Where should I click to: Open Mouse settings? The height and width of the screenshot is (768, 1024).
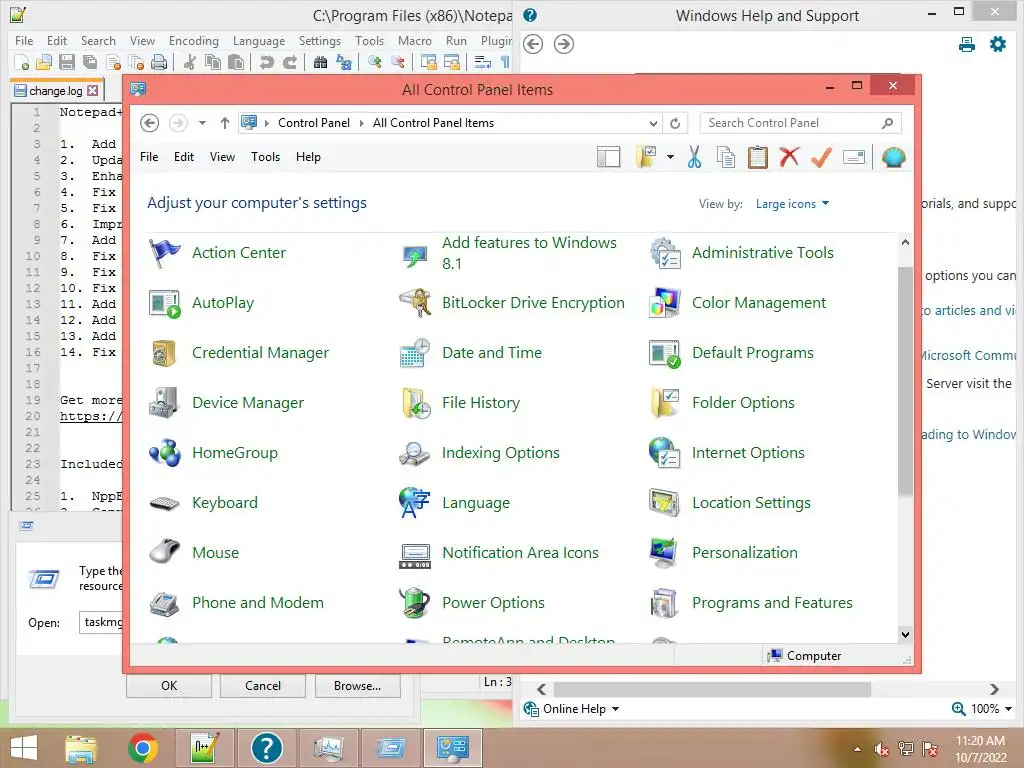[193, 552]
